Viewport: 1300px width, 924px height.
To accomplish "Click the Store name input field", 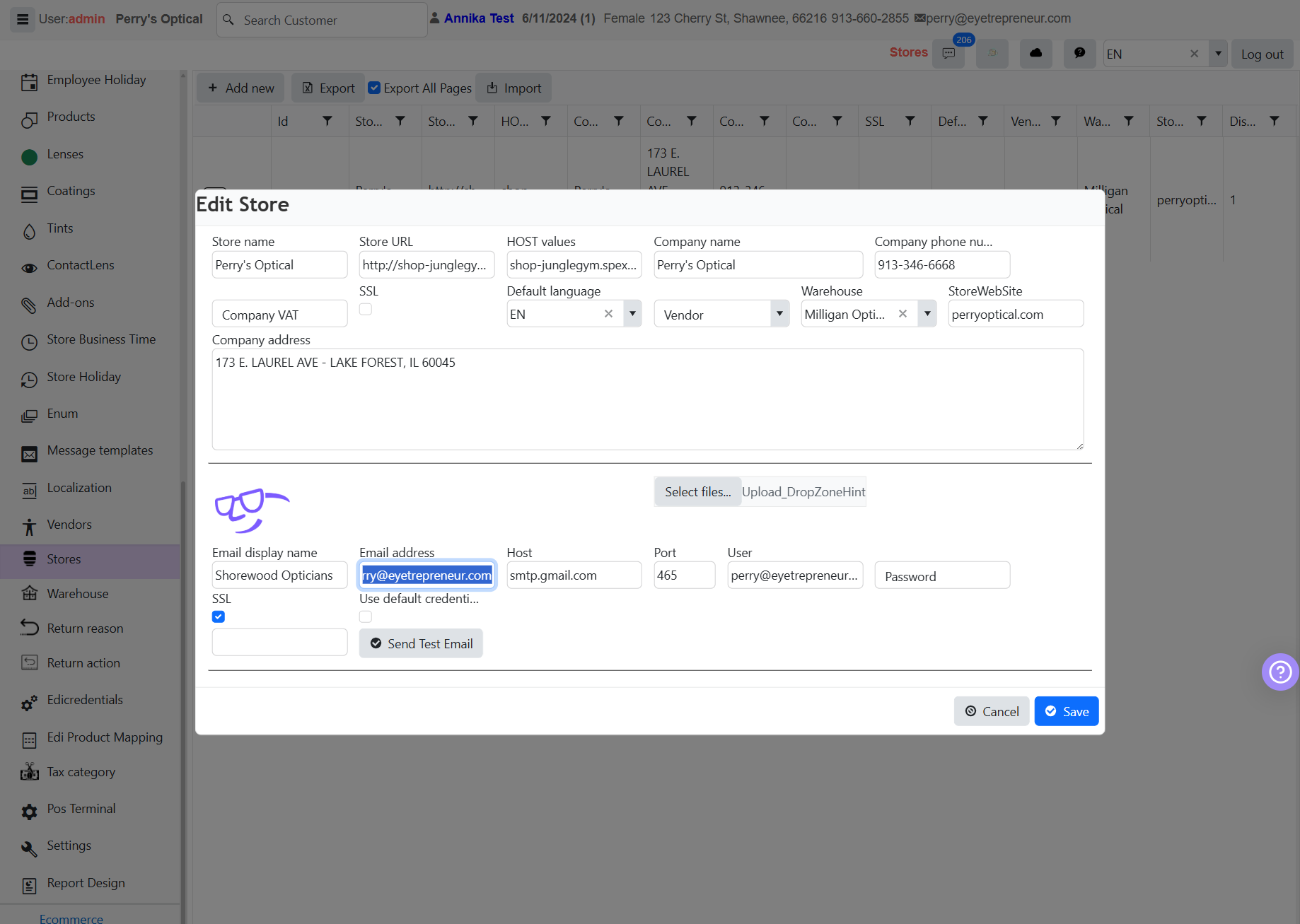I will [279, 264].
